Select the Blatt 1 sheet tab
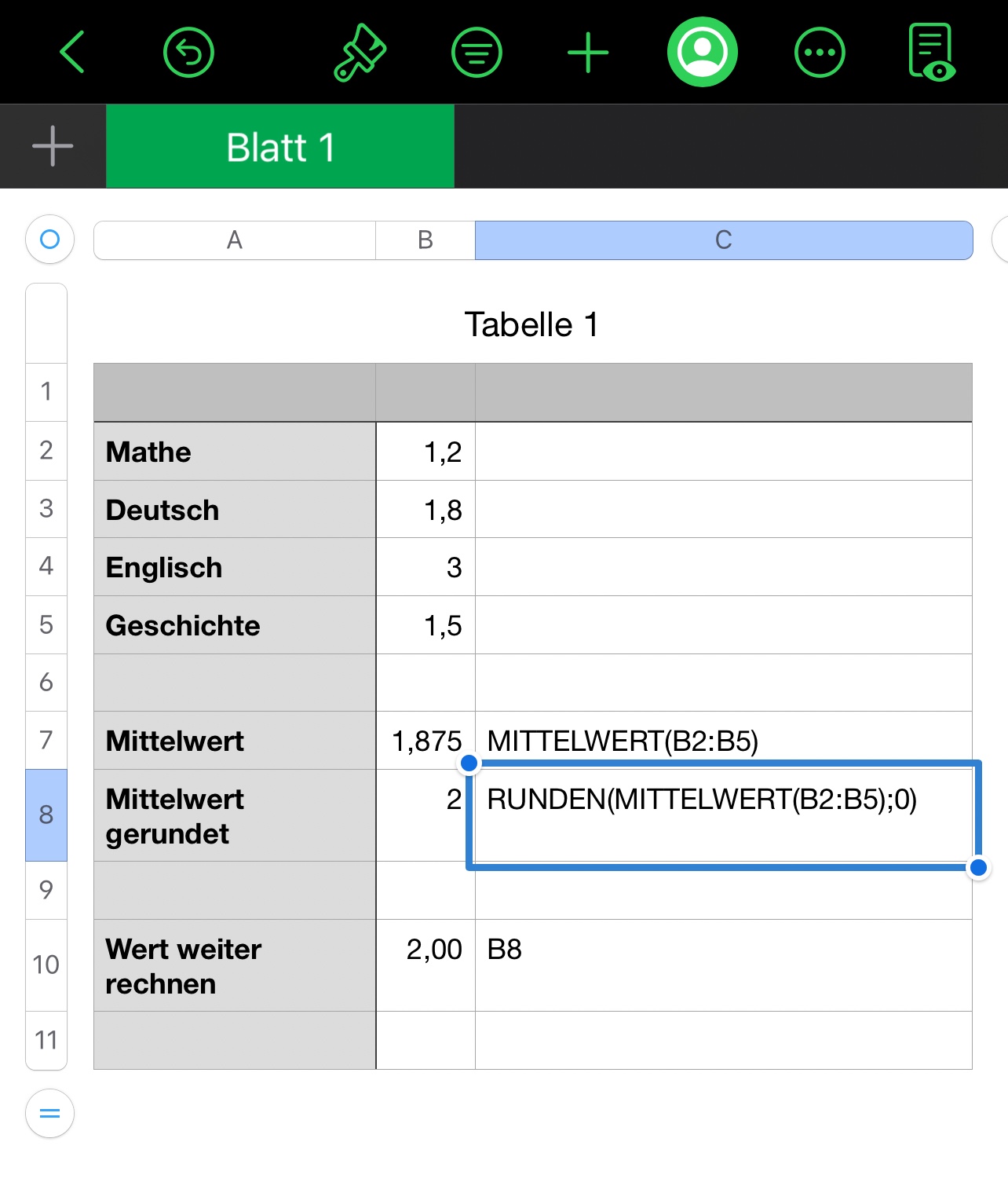The height and width of the screenshot is (1197, 1008). tap(280, 147)
